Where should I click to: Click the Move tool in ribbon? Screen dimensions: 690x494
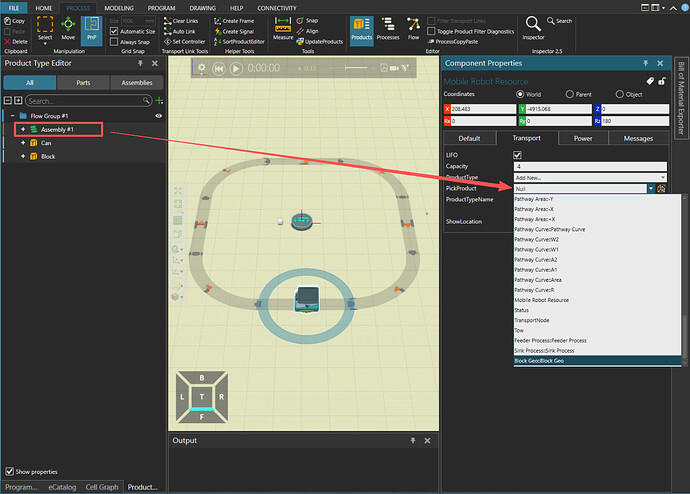click(x=68, y=28)
